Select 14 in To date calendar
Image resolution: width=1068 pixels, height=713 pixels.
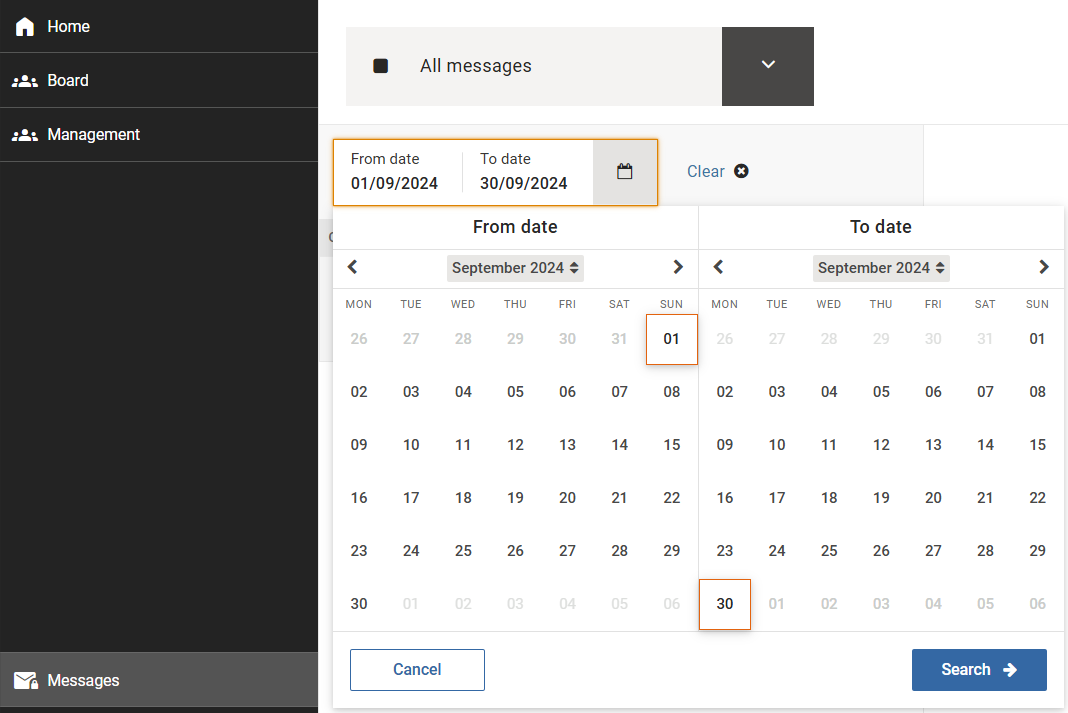(x=985, y=445)
